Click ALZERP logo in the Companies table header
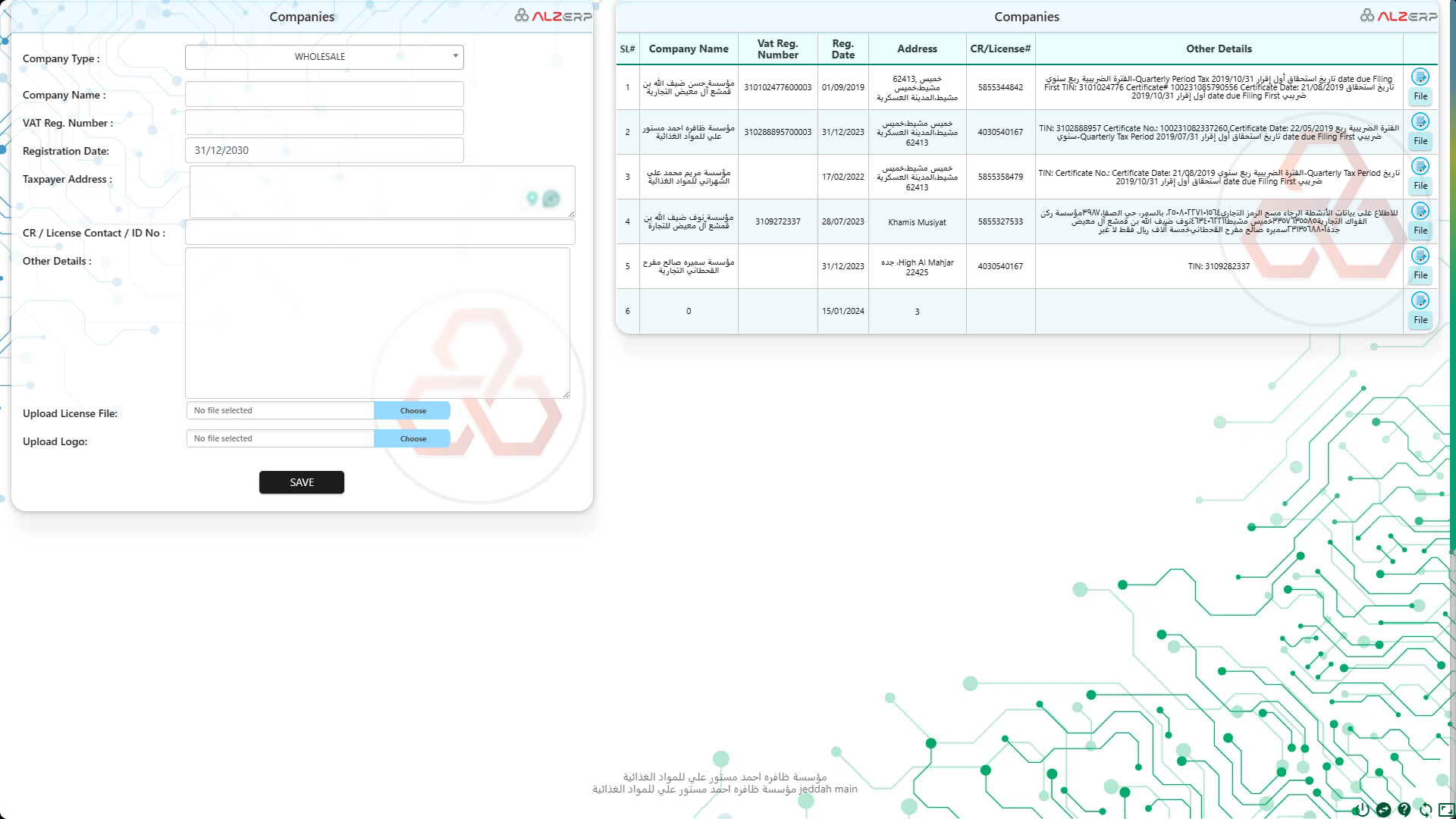Viewport: 1456px width, 819px height. 1398,16
